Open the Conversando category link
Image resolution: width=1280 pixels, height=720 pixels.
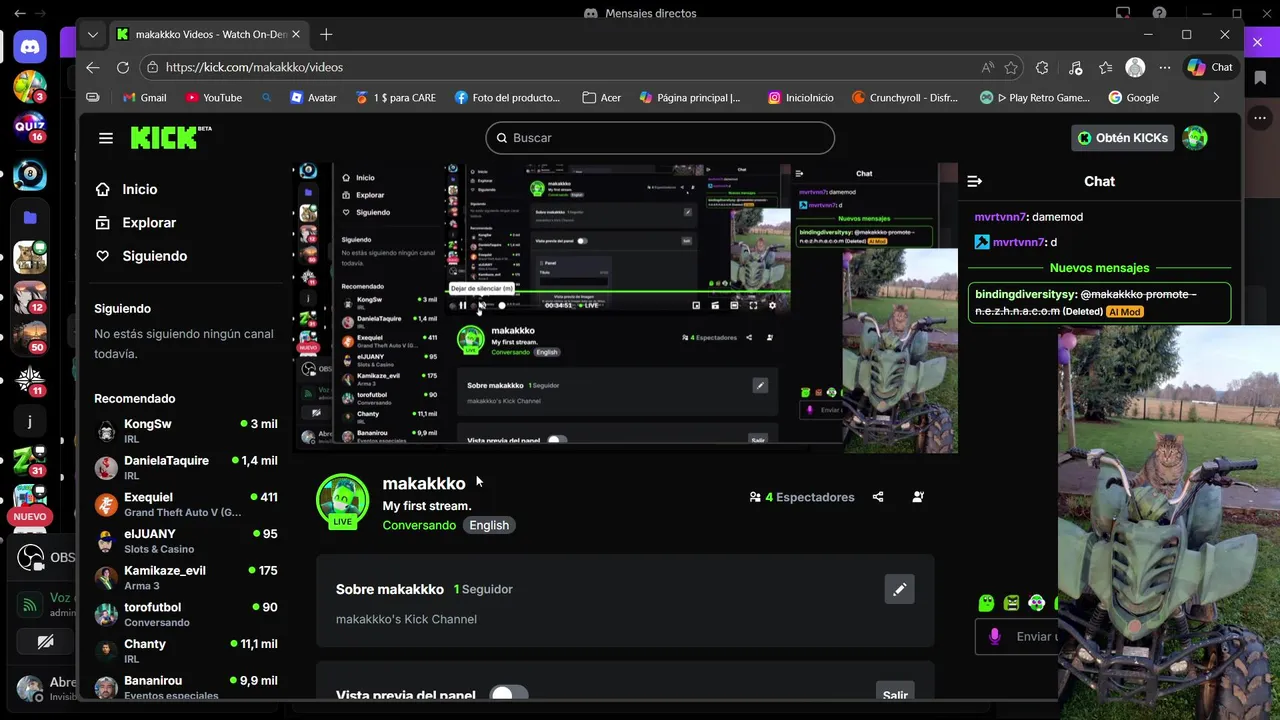419,525
